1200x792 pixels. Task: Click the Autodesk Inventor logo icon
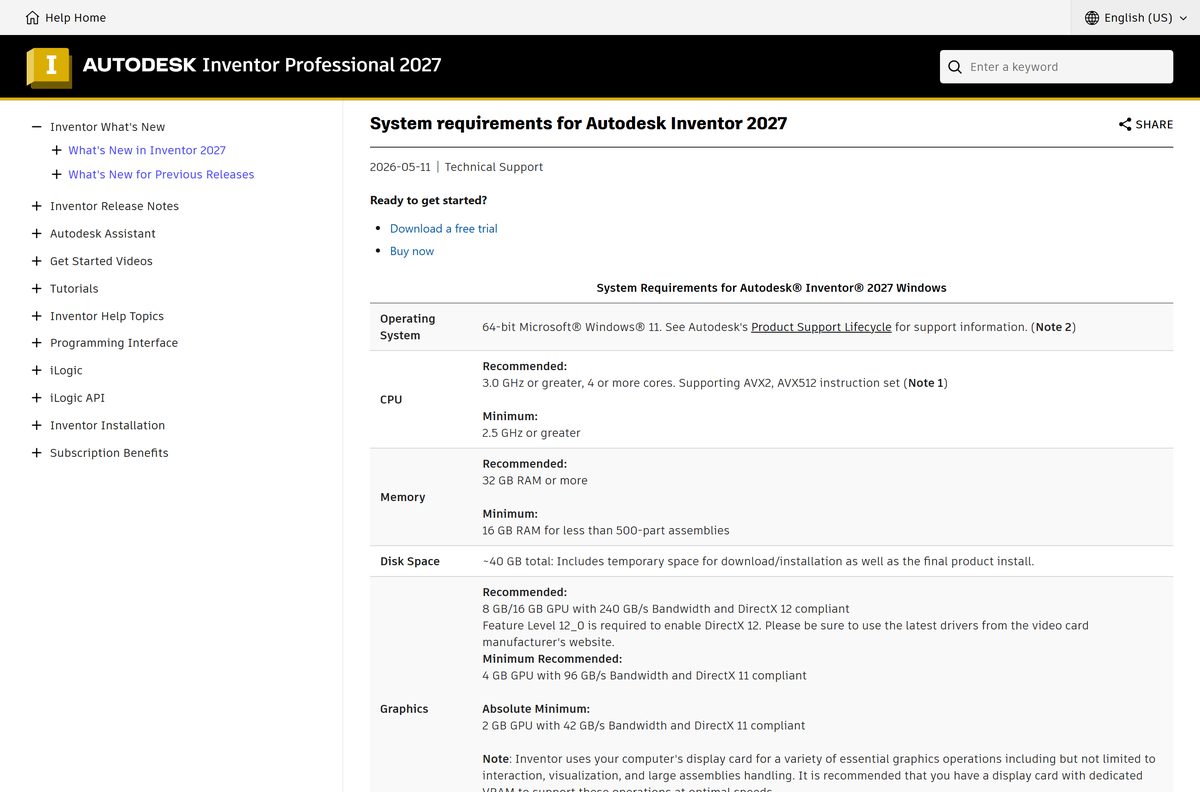[49, 67]
